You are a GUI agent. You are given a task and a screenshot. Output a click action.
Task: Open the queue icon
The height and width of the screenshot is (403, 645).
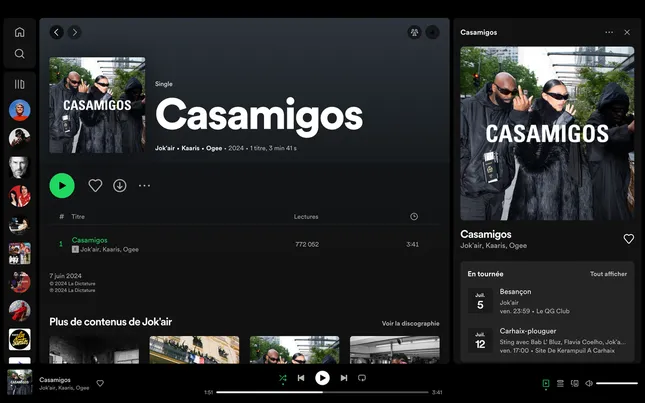(560, 383)
